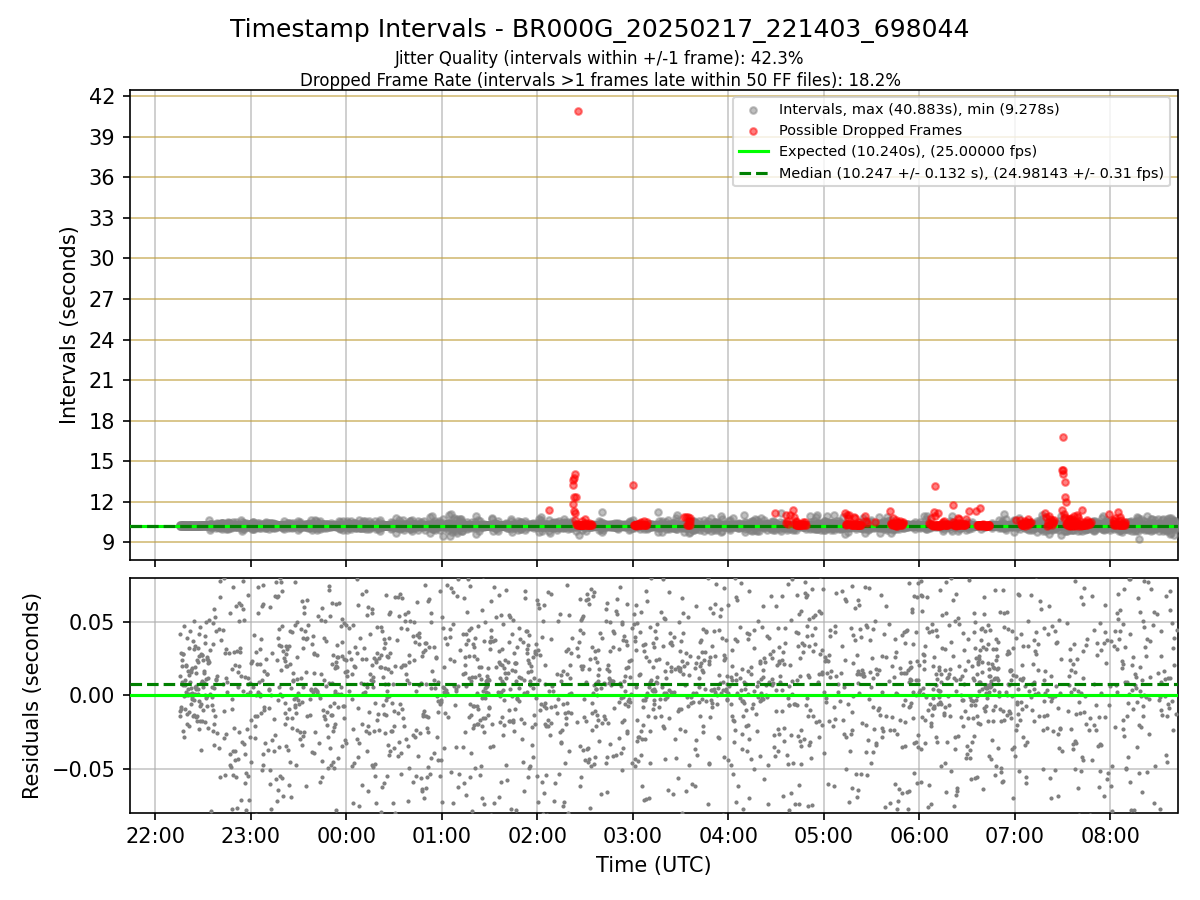Click the x-axis tick label '05:00'
The width and height of the screenshot is (1200, 900).
[823, 834]
